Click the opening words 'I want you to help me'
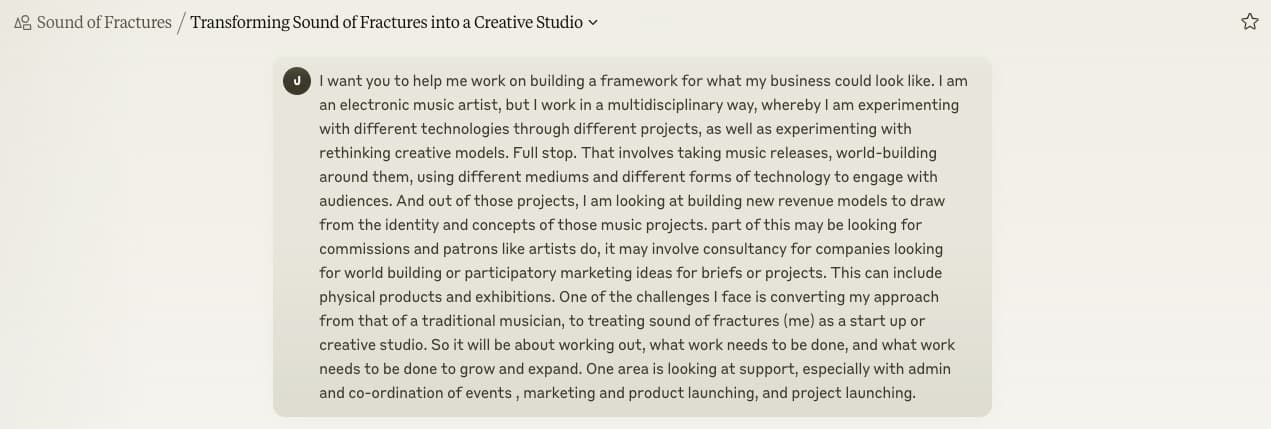 (394, 81)
